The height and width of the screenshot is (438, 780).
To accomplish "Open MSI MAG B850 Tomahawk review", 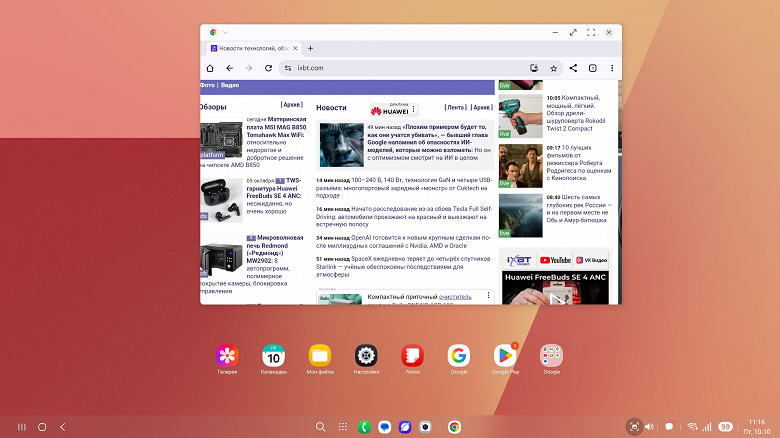I will tap(276, 142).
